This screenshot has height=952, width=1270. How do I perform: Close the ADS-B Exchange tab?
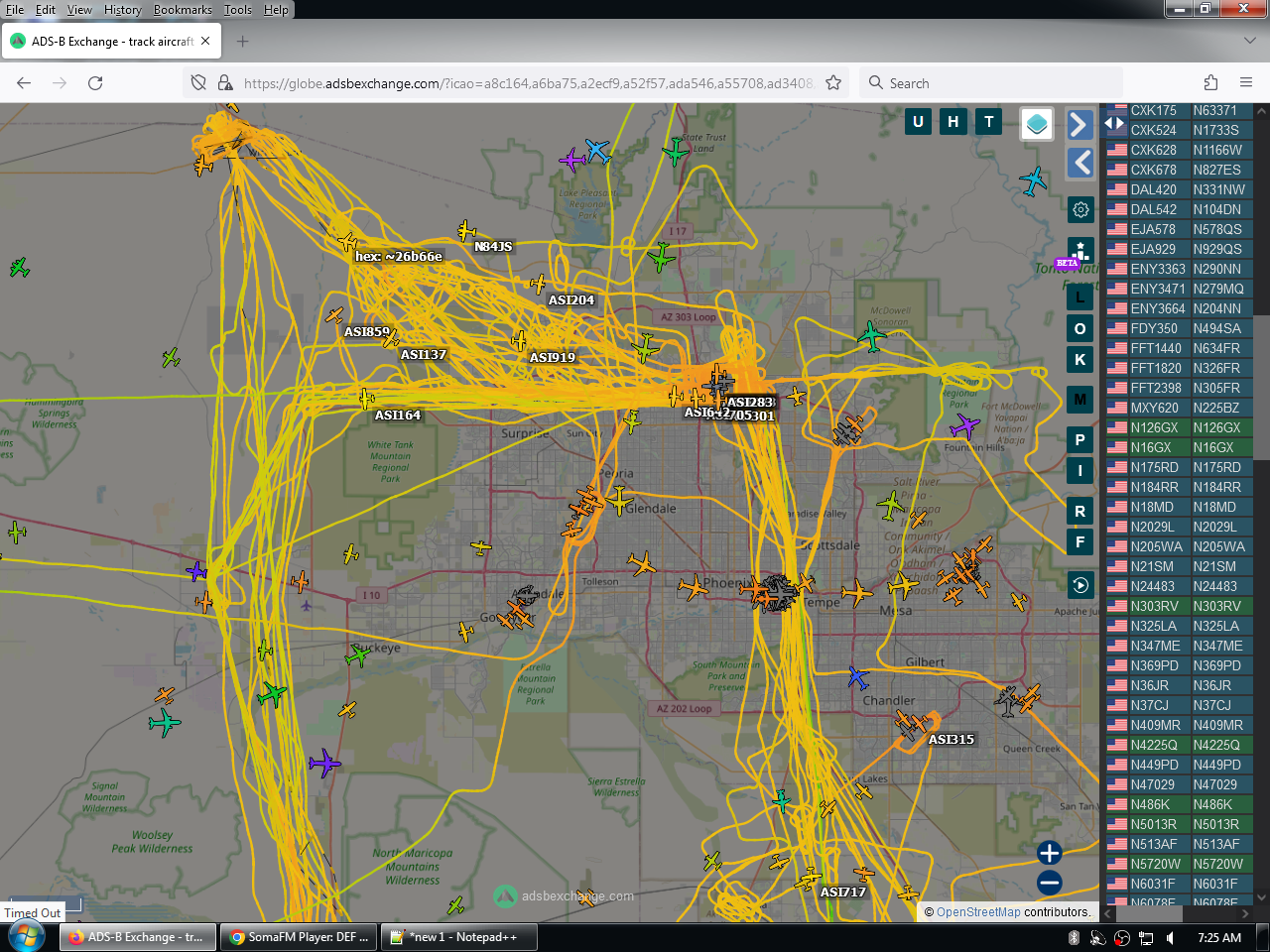(205, 42)
